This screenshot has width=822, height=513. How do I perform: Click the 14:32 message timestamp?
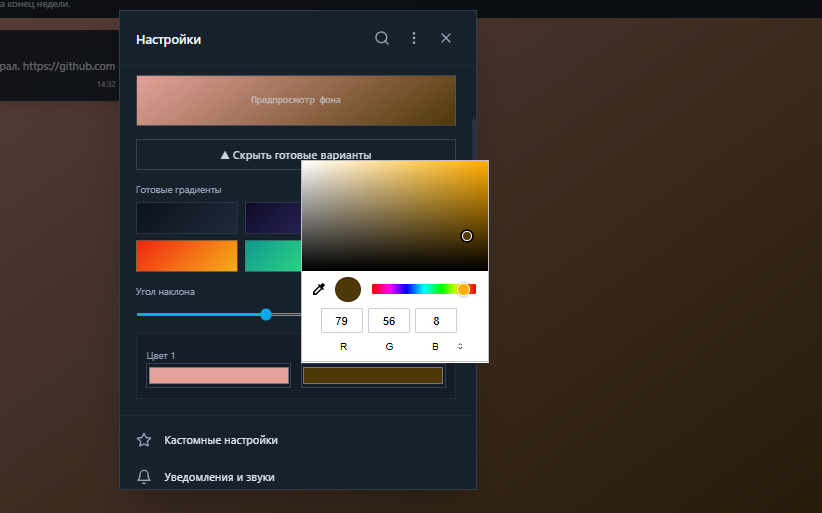click(x=106, y=84)
